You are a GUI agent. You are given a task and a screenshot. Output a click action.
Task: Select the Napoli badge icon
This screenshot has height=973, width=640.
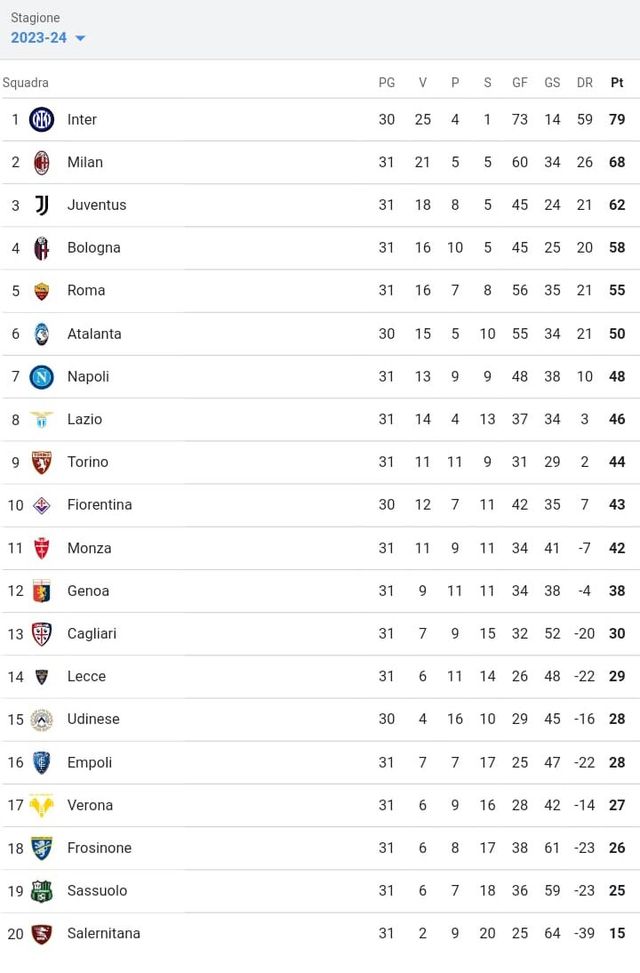[42, 376]
